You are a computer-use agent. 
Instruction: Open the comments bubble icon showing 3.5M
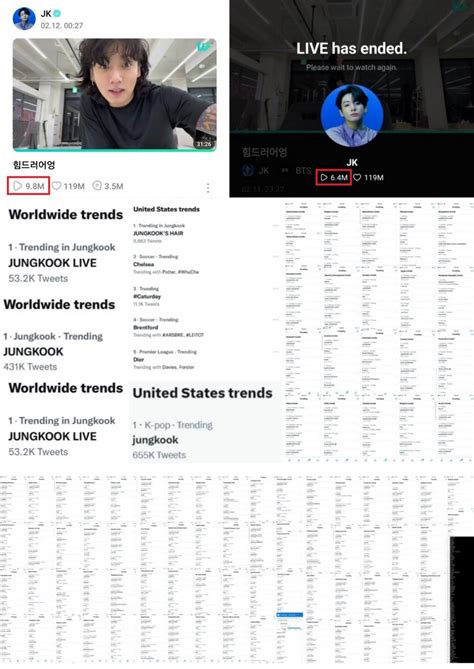point(97,186)
